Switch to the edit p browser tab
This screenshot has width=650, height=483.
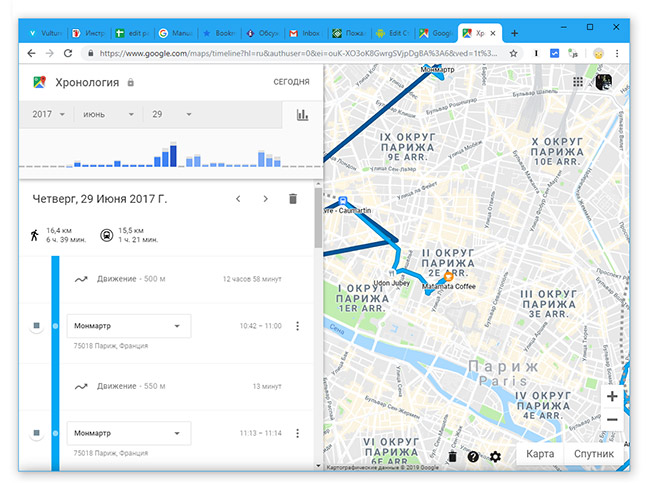[132, 33]
